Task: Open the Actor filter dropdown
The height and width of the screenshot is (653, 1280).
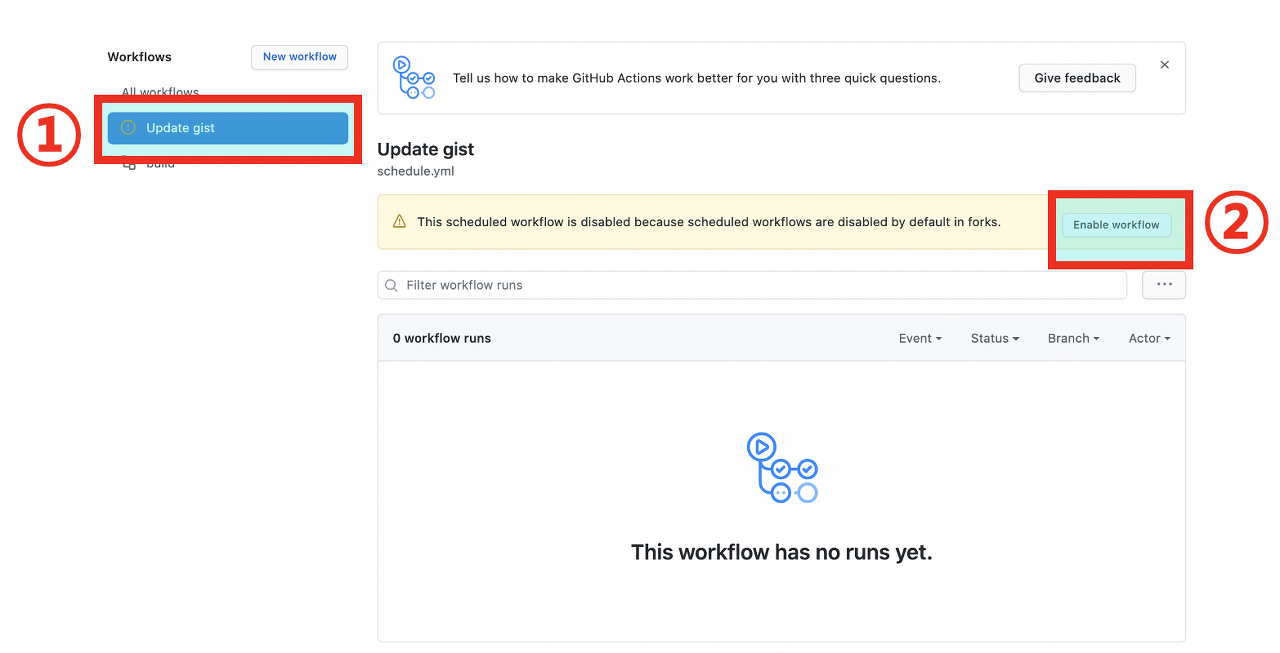Action: 1149,339
